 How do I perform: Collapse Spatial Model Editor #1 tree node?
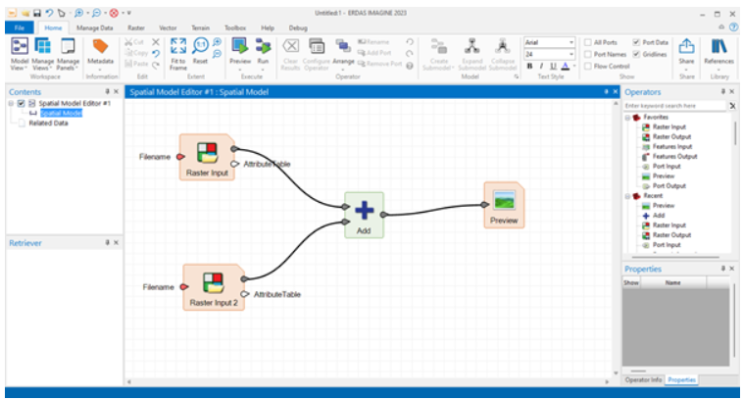[11, 103]
